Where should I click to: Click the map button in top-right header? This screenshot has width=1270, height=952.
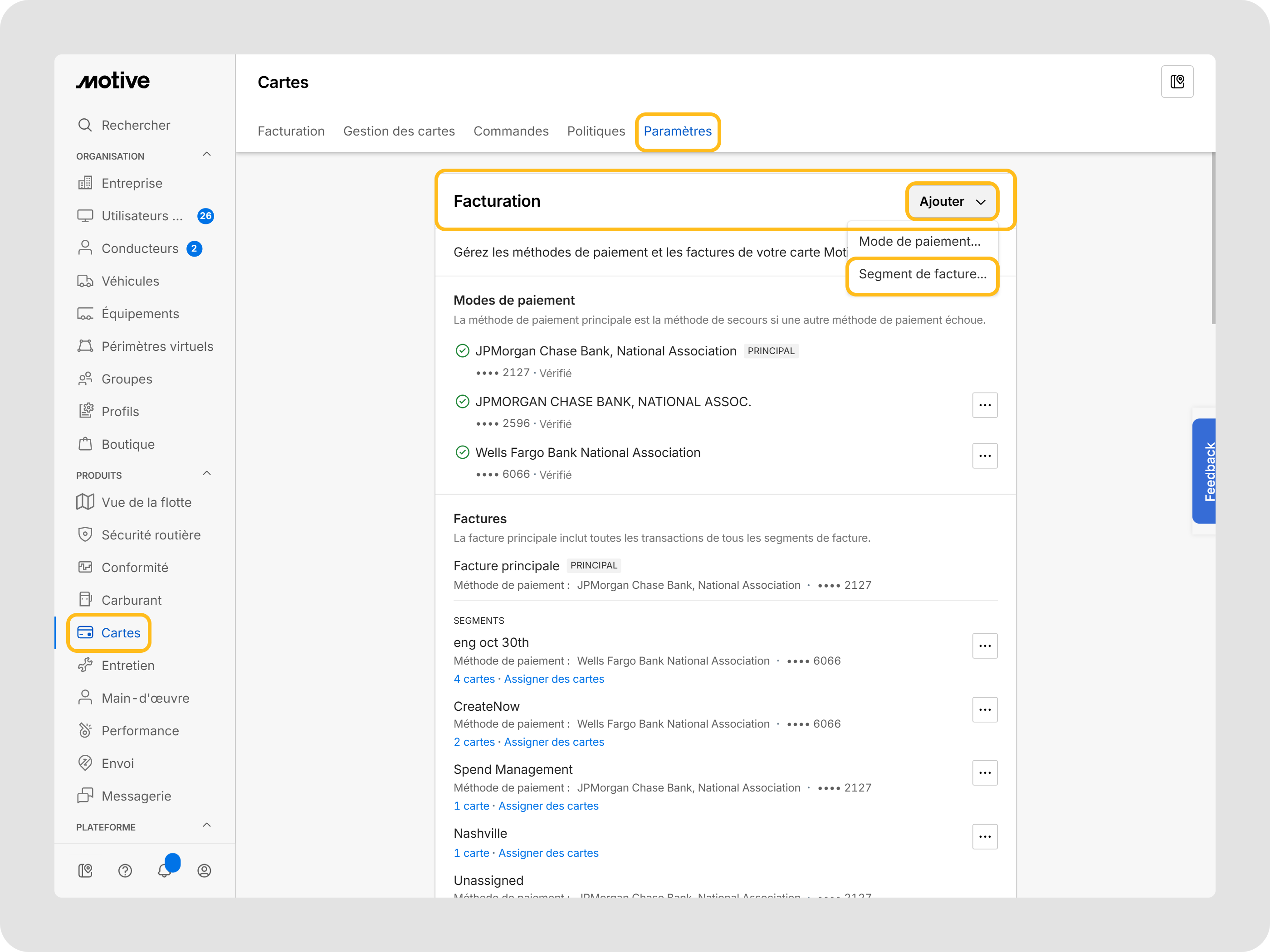1177,82
